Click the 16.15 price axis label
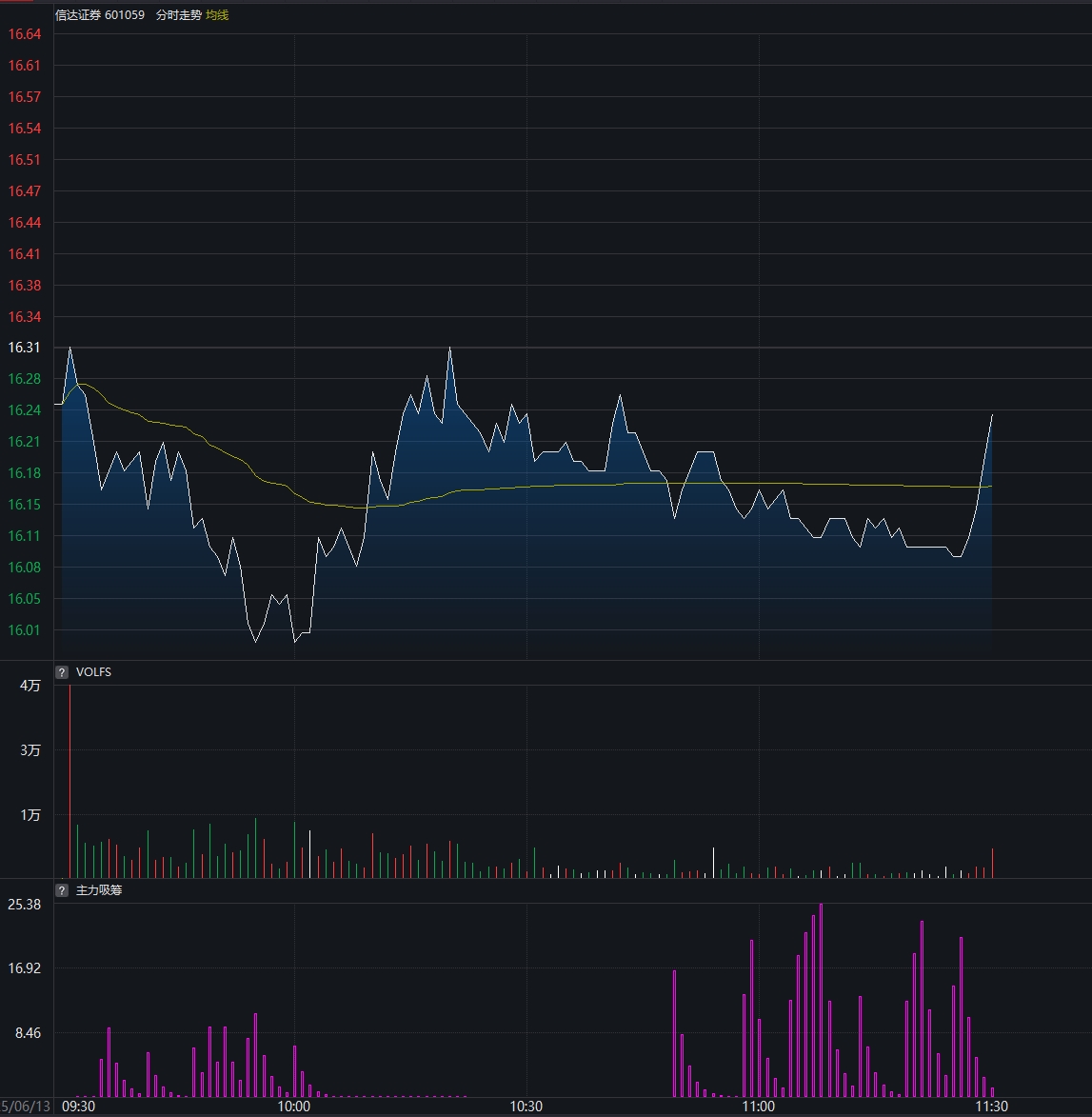1092x1117 pixels. point(24,505)
